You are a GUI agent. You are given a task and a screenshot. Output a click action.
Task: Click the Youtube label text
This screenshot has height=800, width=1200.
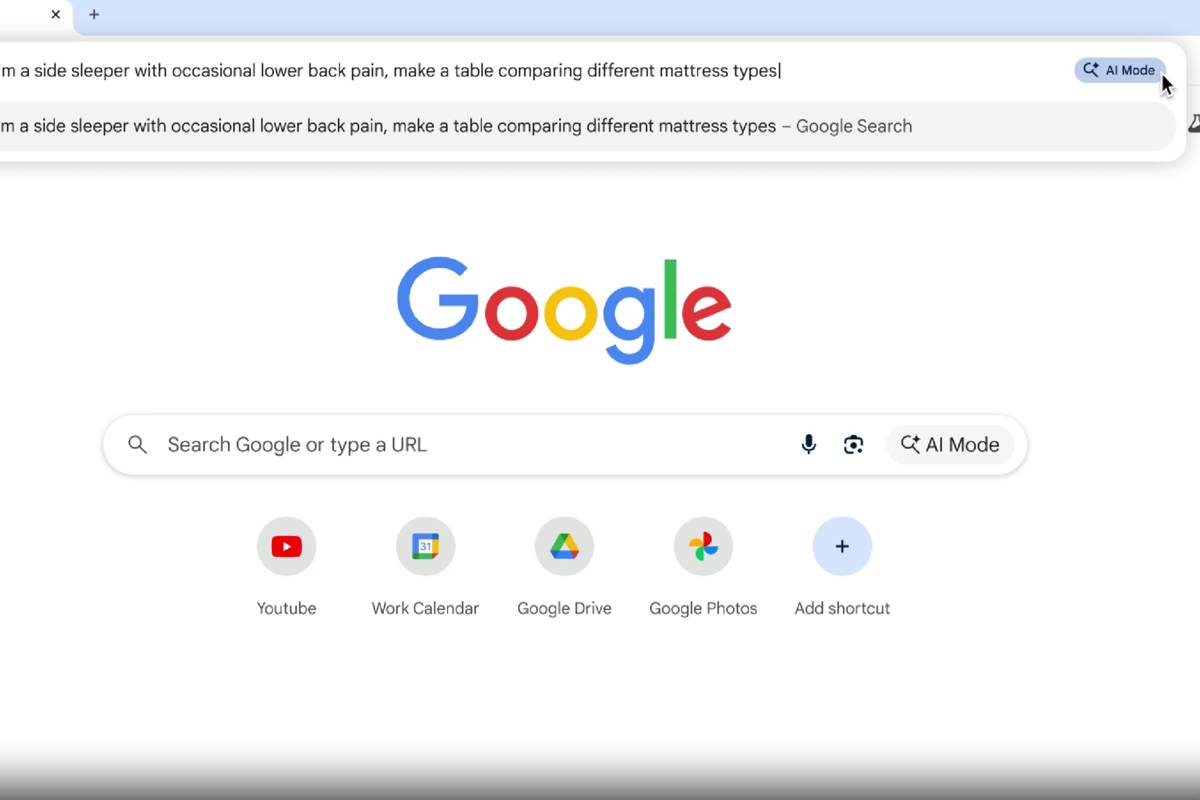pyautogui.click(x=286, y=608)
